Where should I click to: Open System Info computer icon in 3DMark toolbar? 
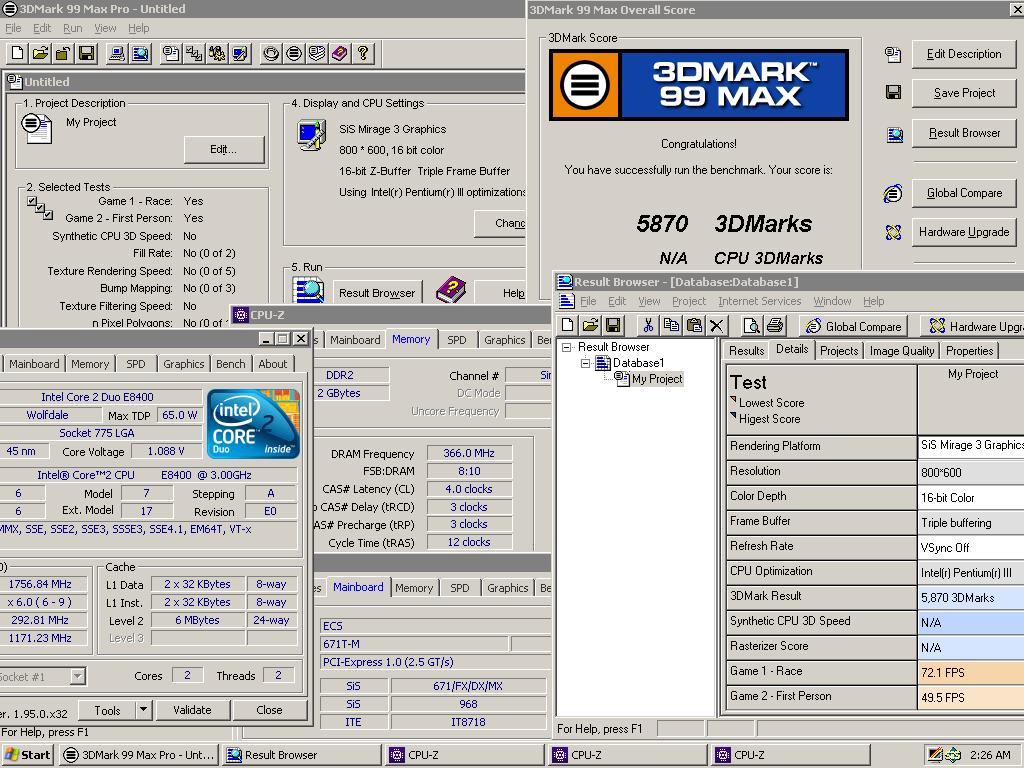click(117, 53)
